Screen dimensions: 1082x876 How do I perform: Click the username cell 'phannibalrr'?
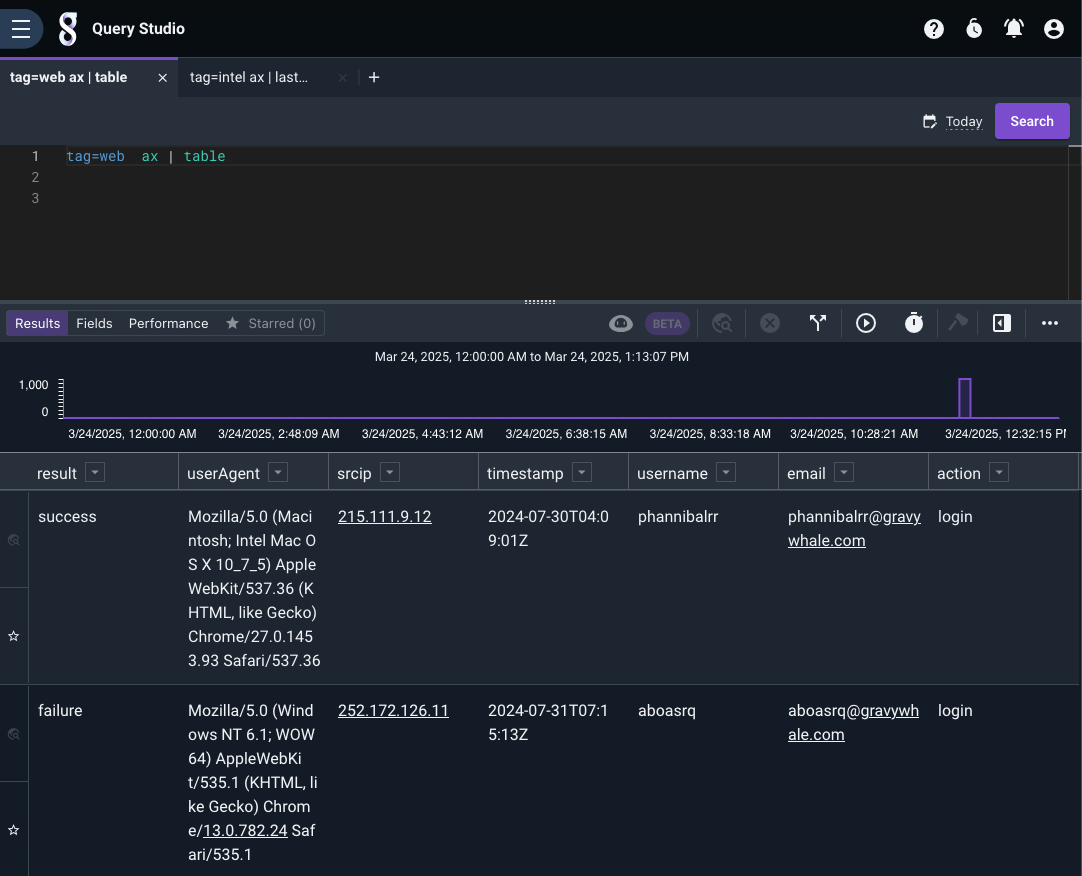point(678,516)
